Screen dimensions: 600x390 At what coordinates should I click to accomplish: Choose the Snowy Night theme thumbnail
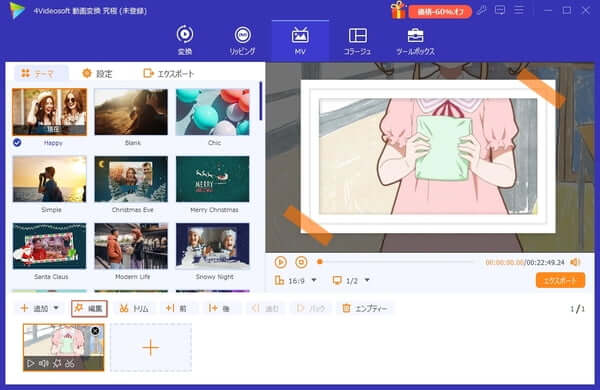(212, 246)
